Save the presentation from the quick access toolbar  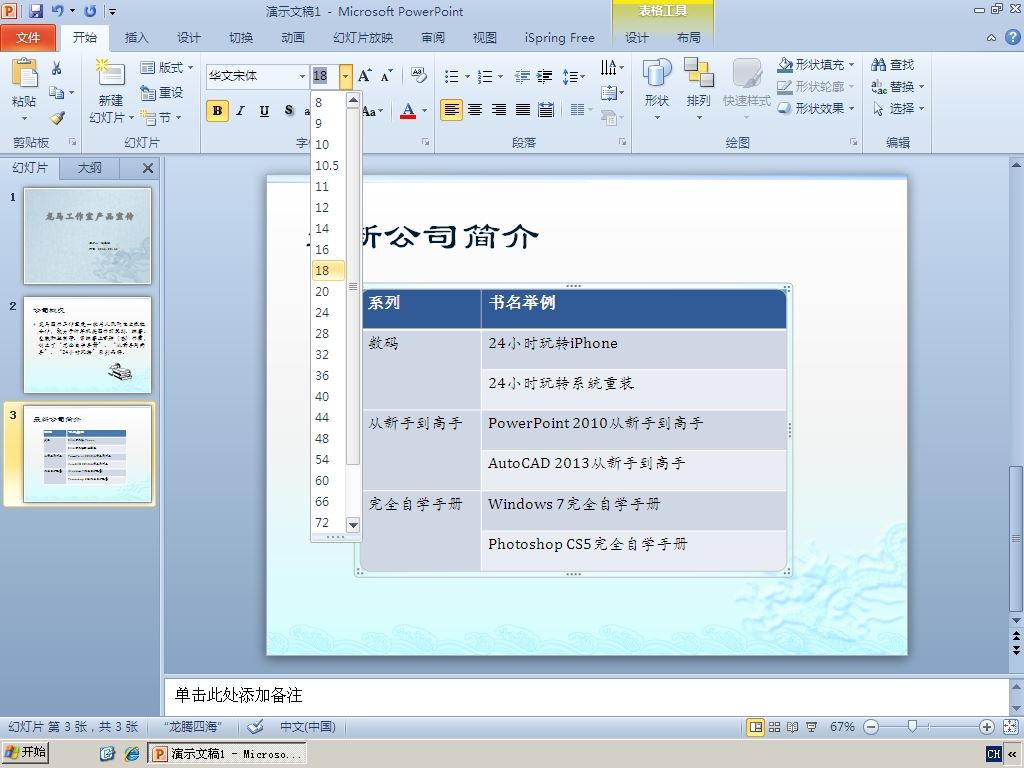click(x=36, y=10)
